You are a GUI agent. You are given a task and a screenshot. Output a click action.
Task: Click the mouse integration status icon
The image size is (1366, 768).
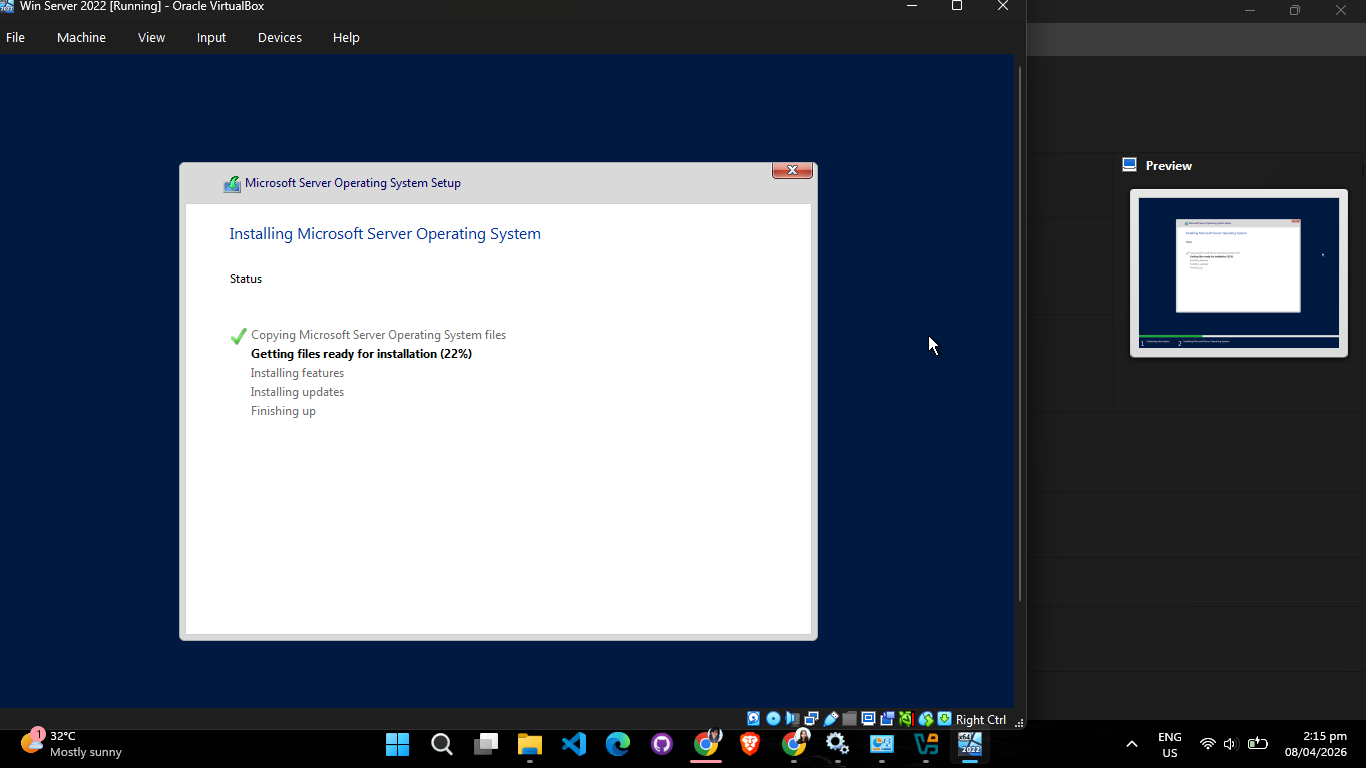point(926,719)
